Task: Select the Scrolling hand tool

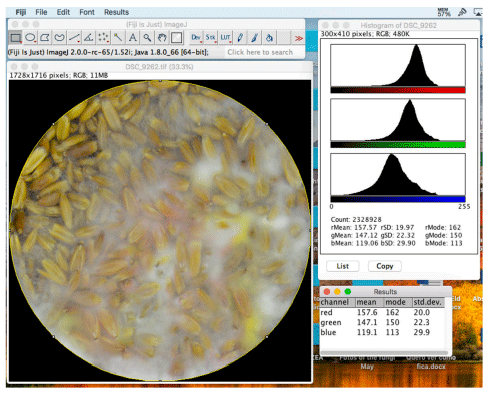Action: 162,38
